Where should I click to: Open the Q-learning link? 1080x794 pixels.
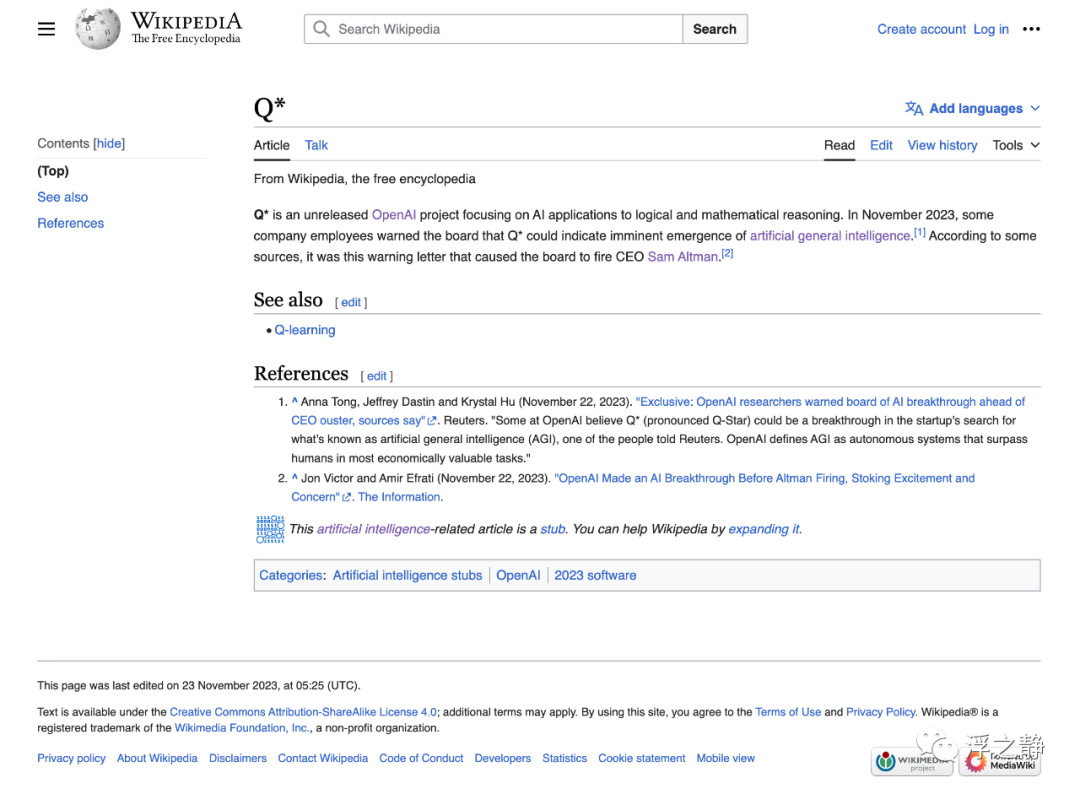305,330
